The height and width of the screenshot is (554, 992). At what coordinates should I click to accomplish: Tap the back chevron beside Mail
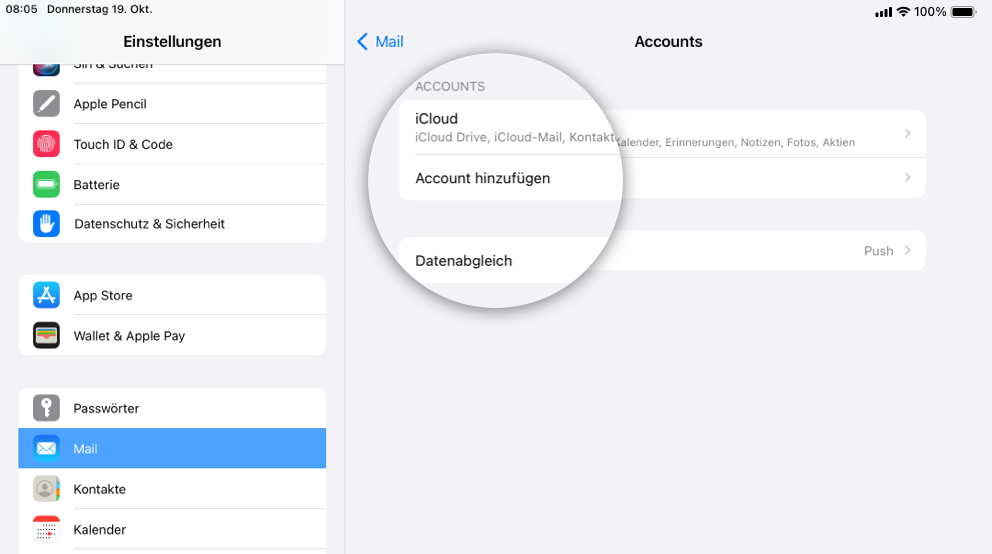click(363, 42)
